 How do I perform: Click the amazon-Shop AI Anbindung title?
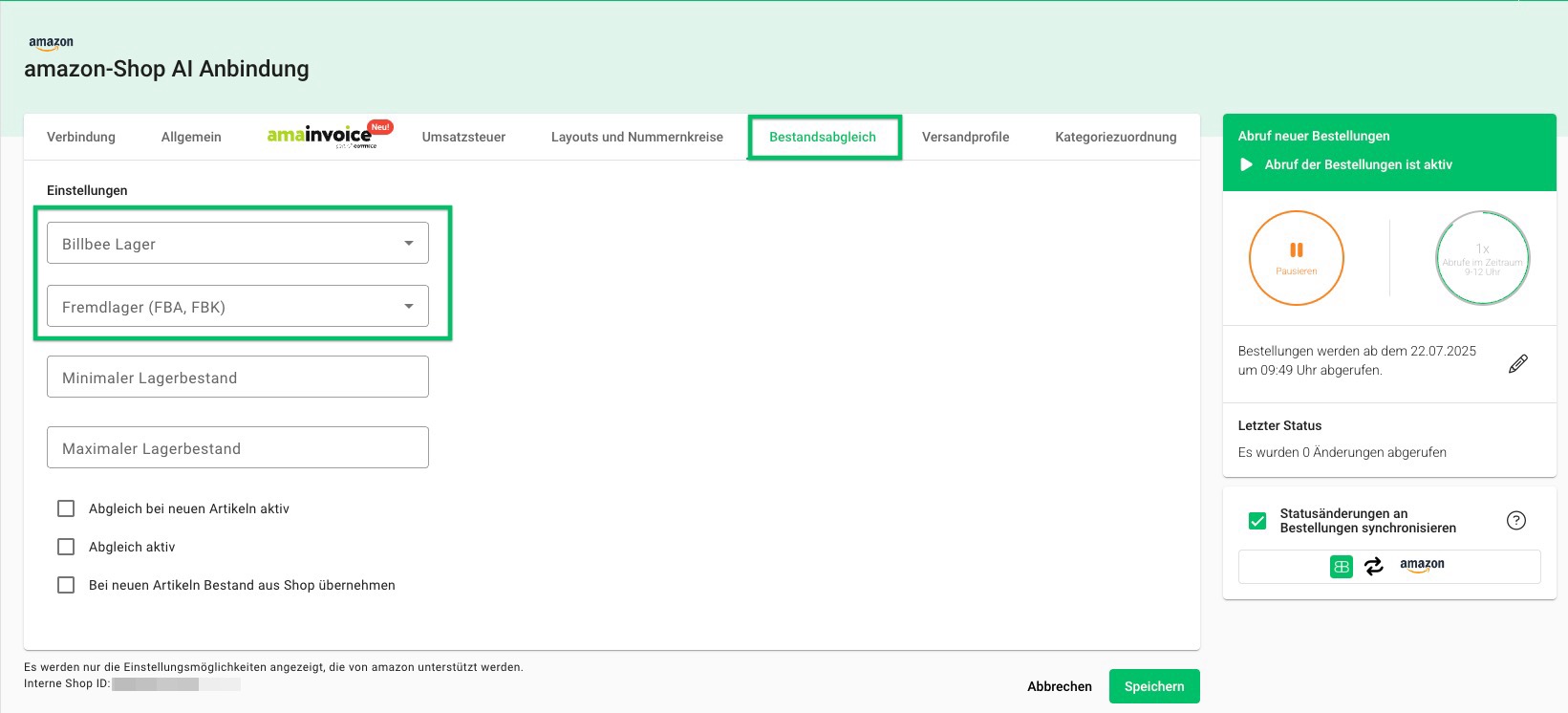click(166, 69)
